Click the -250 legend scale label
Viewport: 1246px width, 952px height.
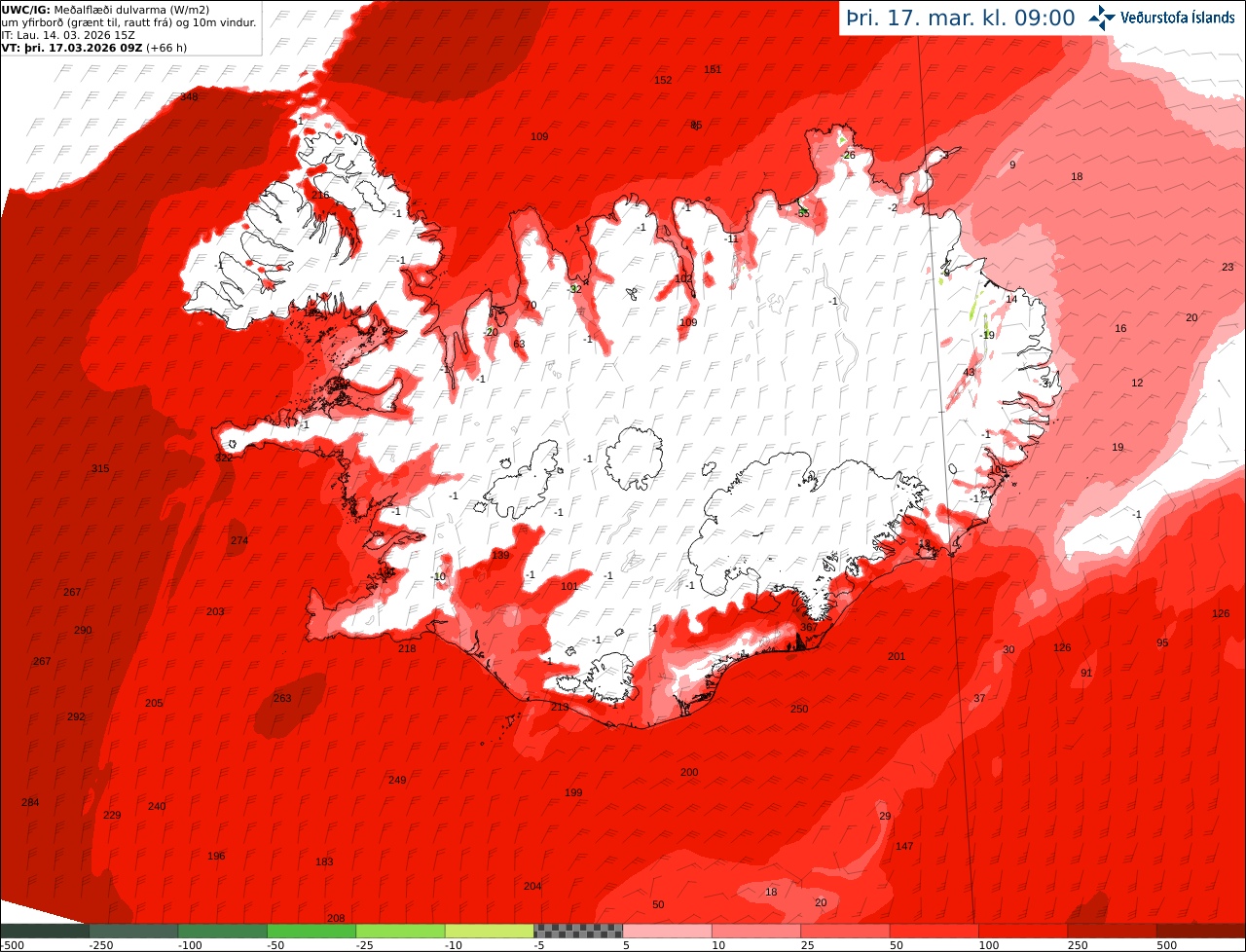tap(101, 945)
